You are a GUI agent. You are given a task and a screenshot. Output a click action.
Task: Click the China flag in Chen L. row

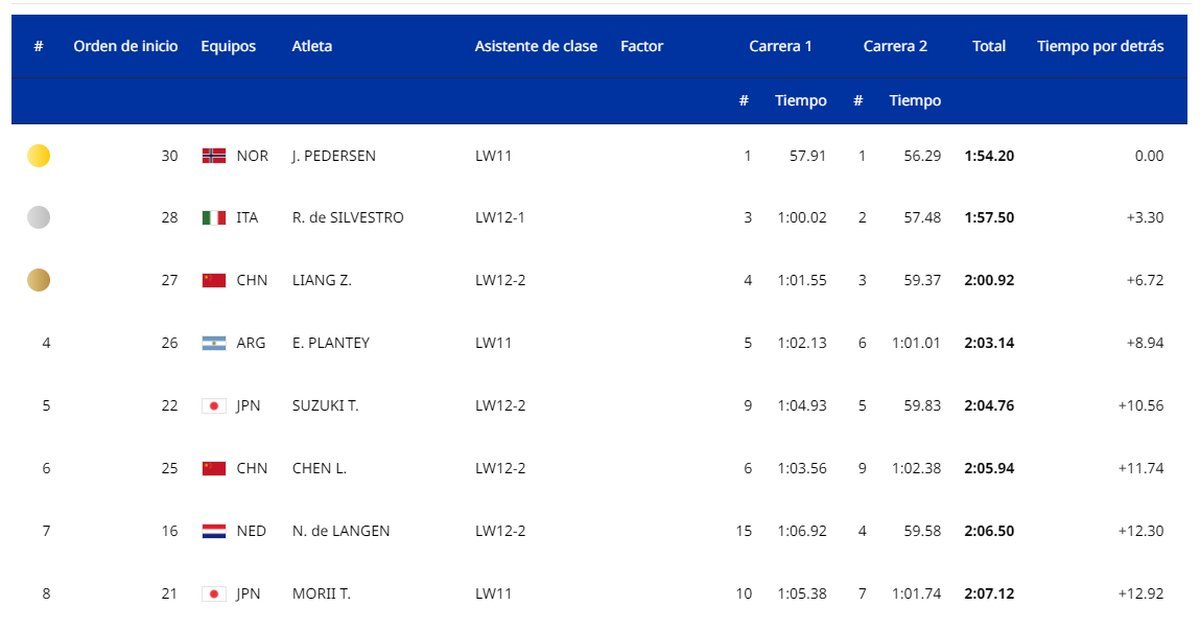[214, 468]
